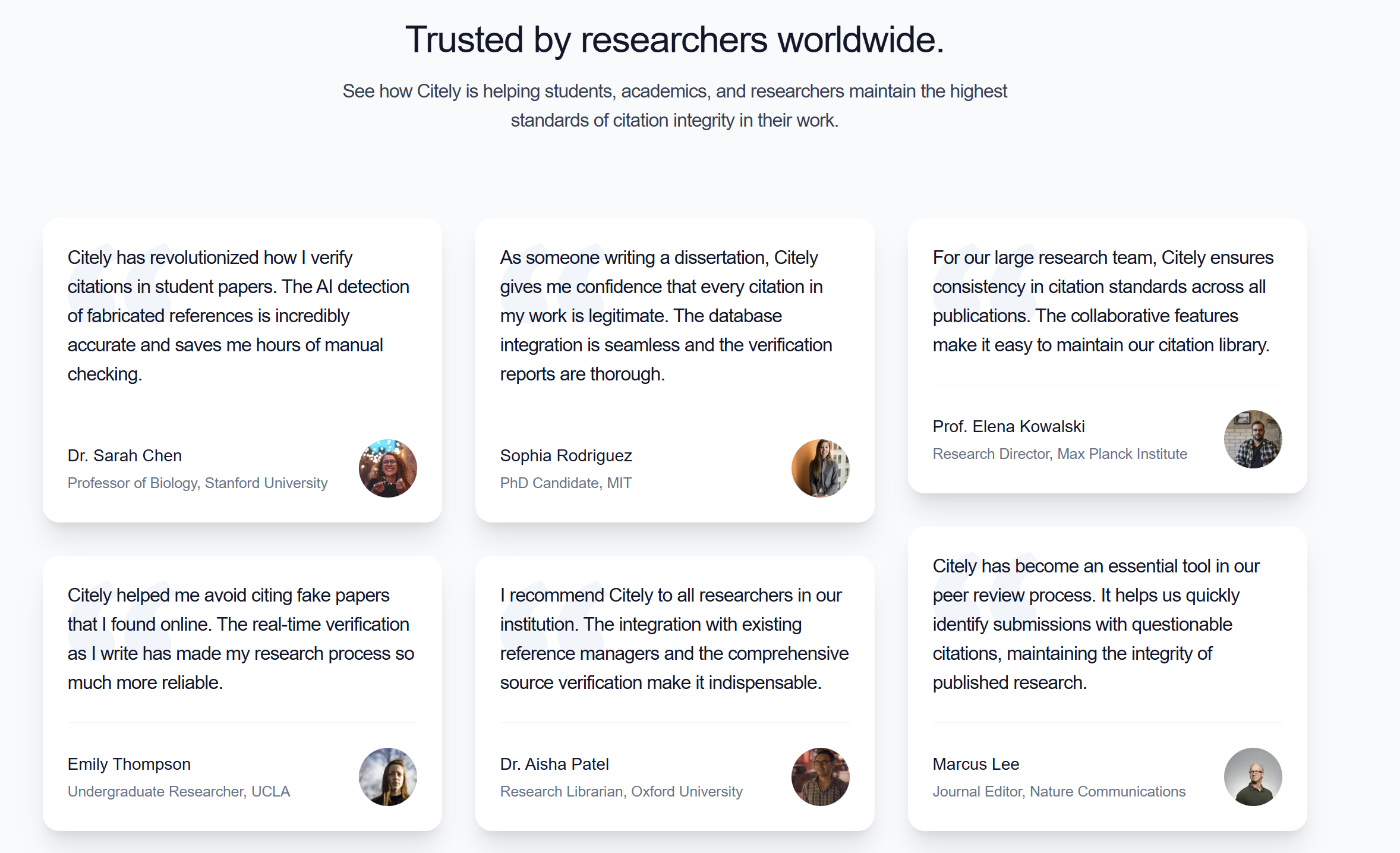Click Emily Thompson's profile photo
The image size is (1400, 853).
tap(387, 777)
